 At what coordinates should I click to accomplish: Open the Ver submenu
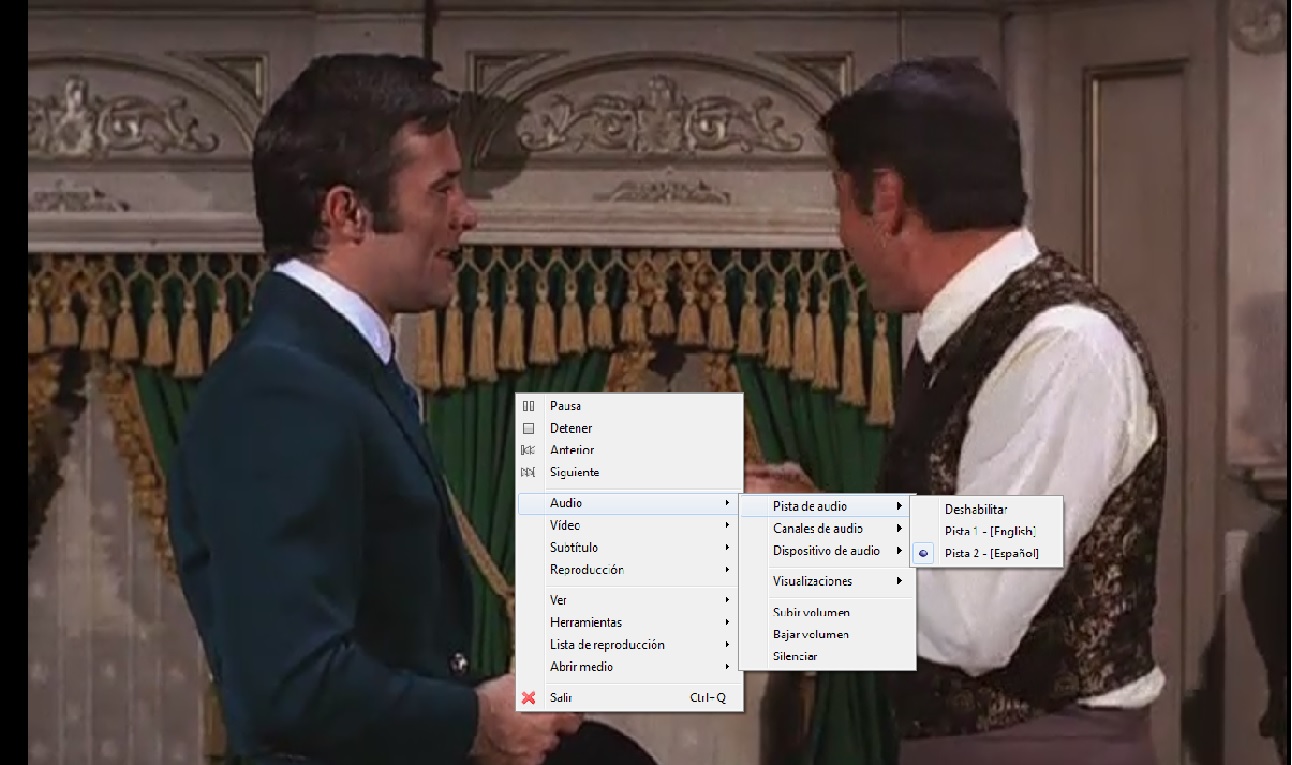pyautogui.click(x=629, y=600)
